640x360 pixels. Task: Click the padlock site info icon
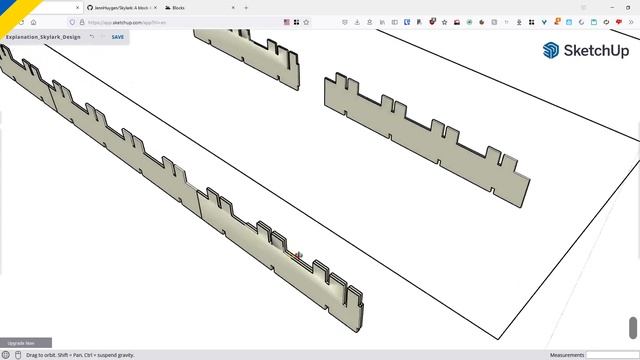82,22
